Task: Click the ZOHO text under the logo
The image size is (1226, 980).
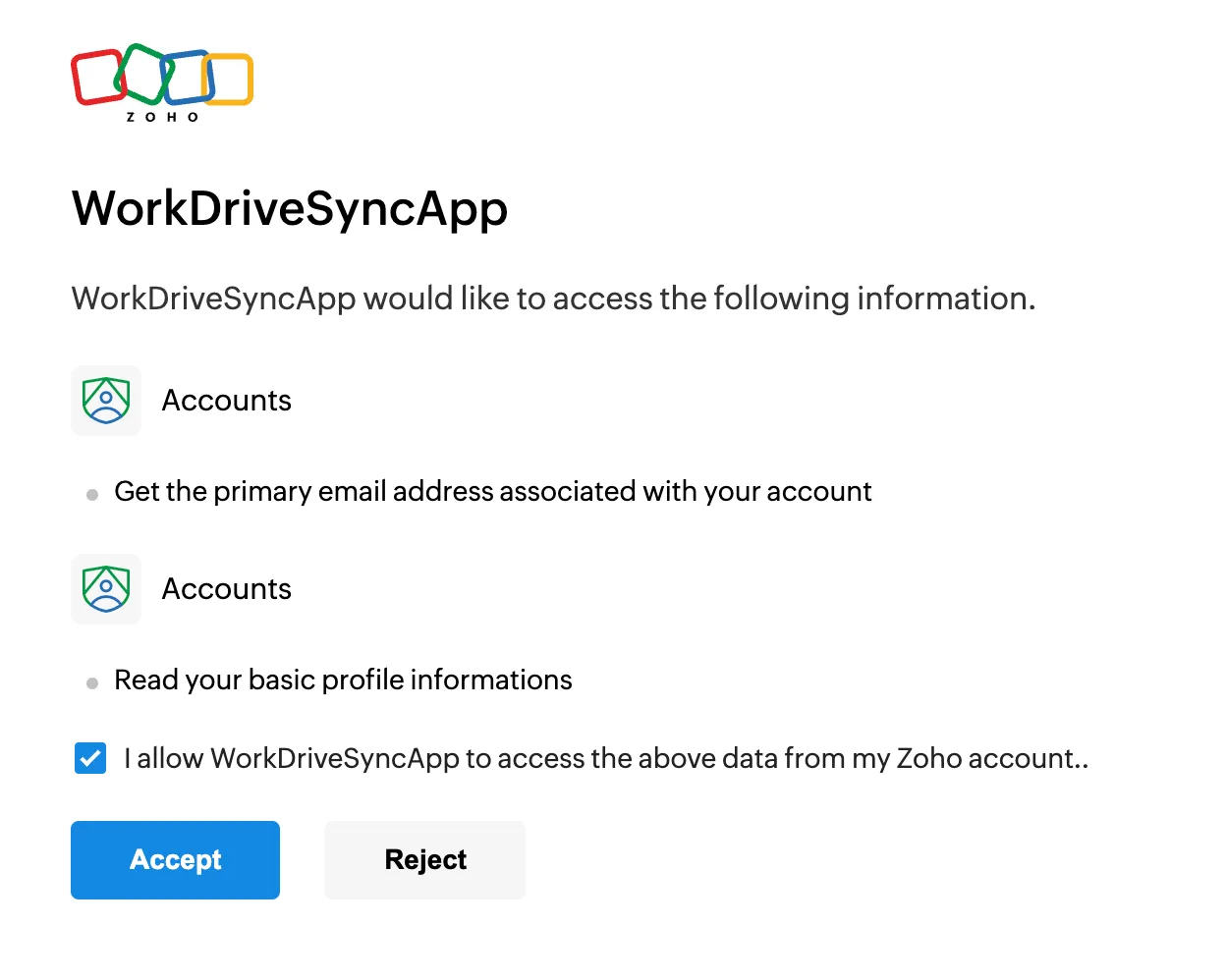Action: (162, 117)
